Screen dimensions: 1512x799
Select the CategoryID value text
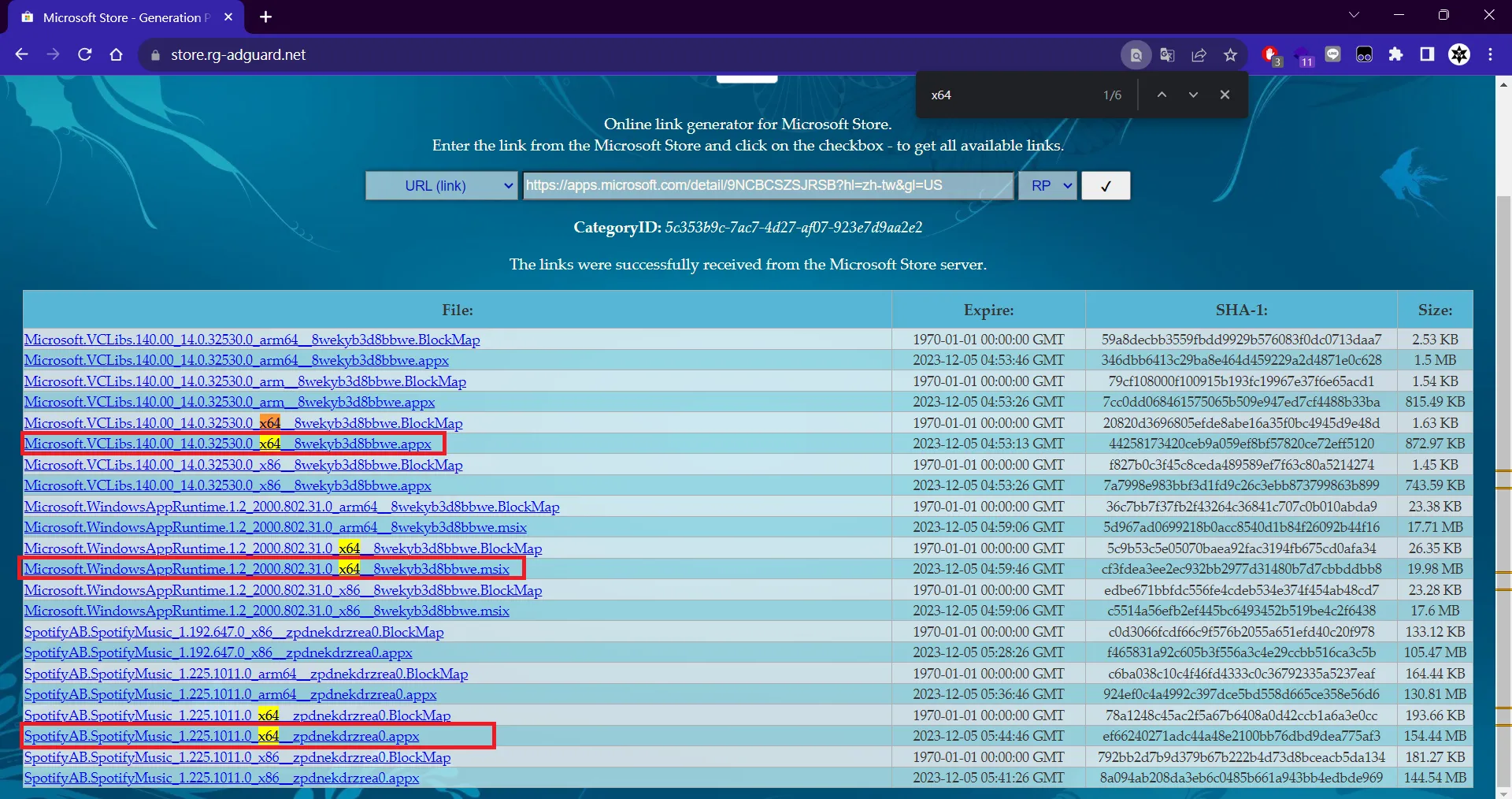pyautogui.click(x=794, y=228)
